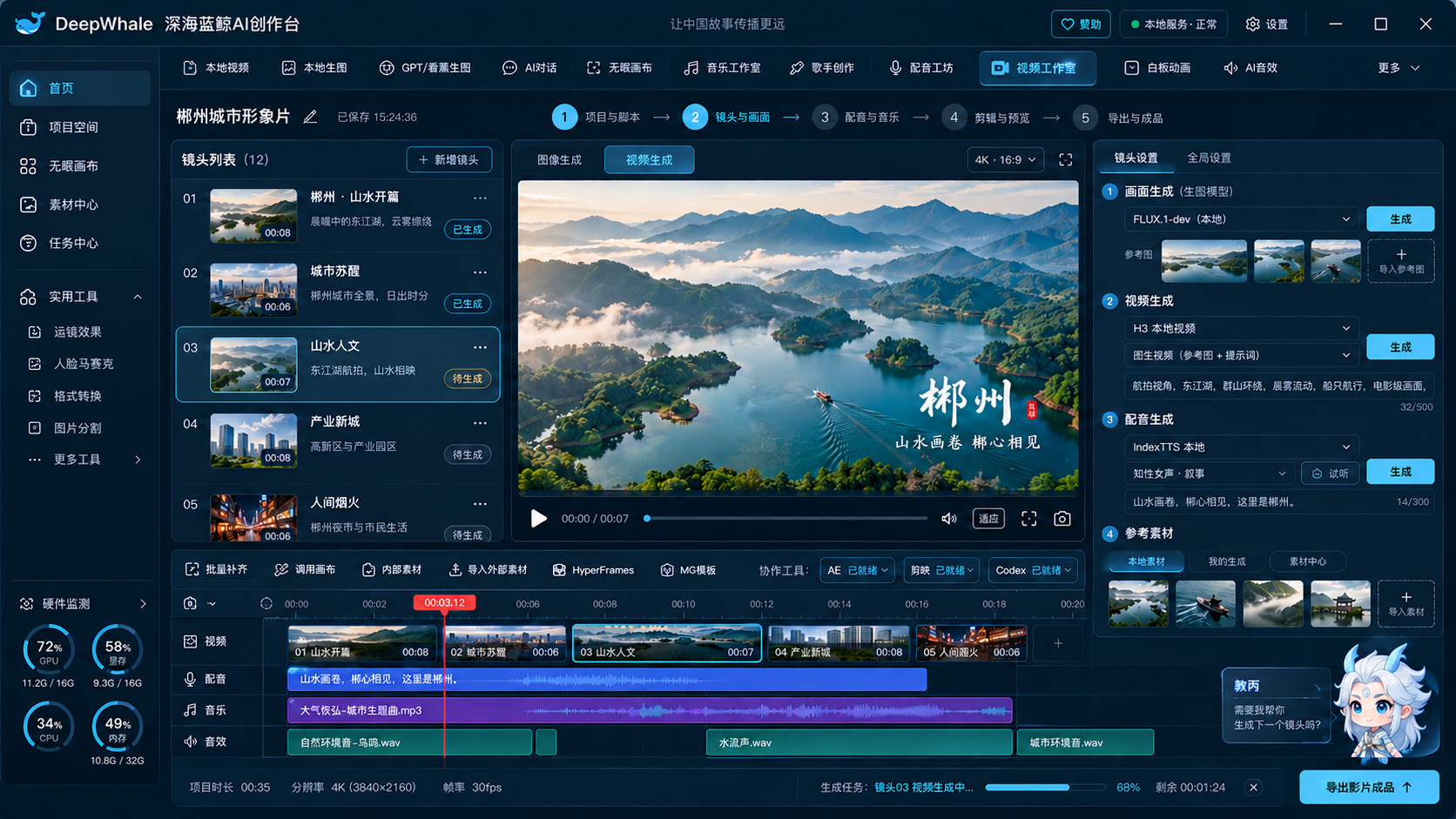Select the 视频生成 preview mode
Image resolution: width=1456 pixels, height=819 pixels.
pos(650,160)
